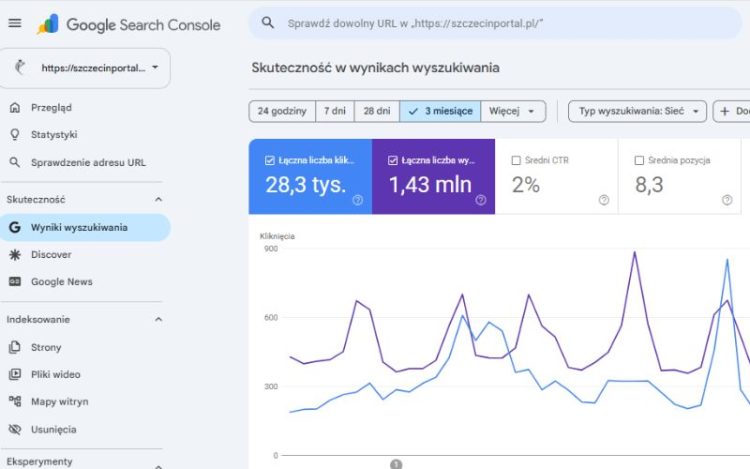
Task: Click the Usunięcia crossed-eye icon
Action: [15, 429]
